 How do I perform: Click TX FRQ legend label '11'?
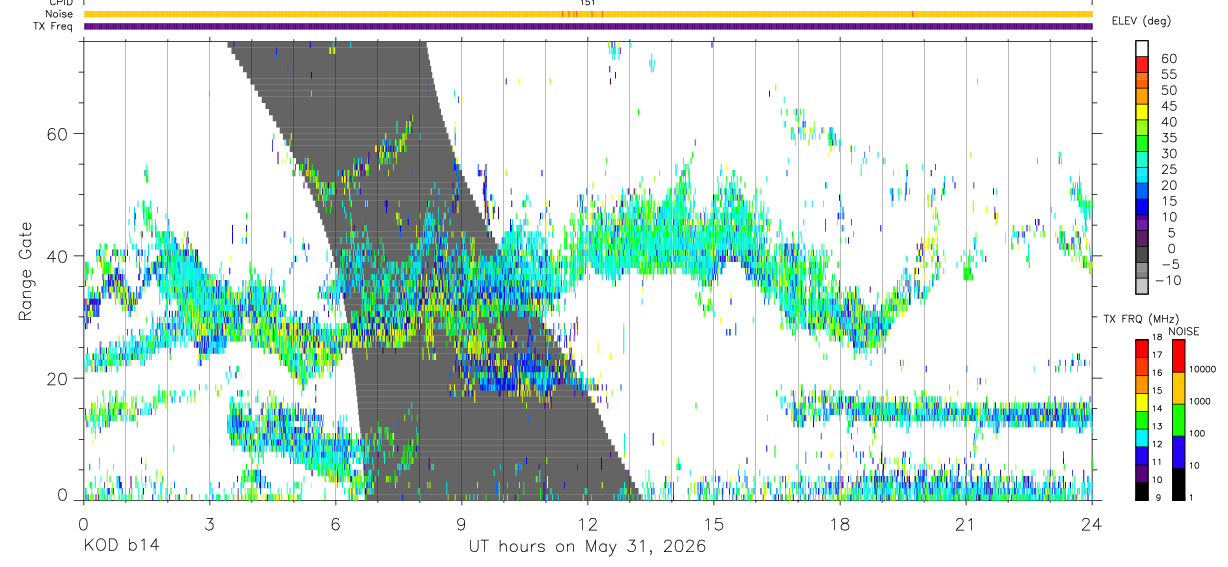click(x=1157, y=462)
